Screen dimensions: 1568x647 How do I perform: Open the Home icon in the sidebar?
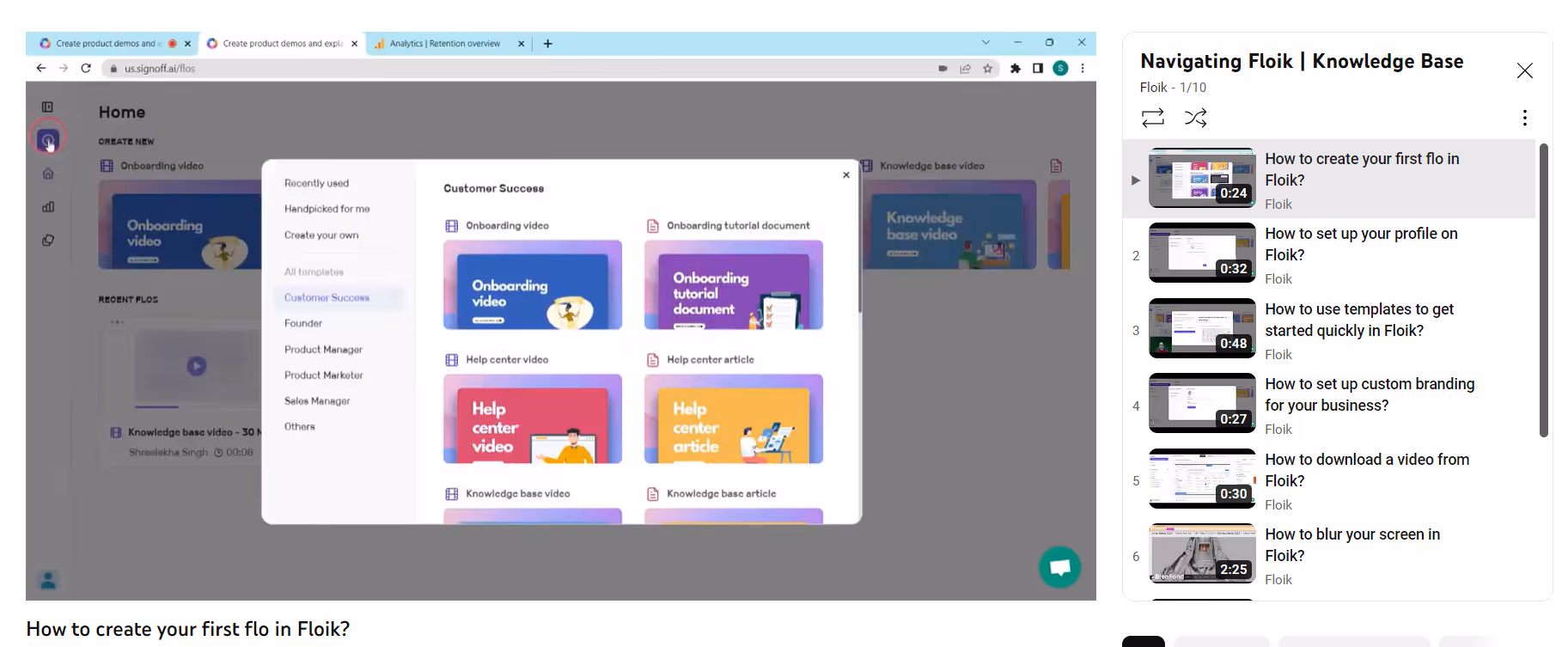[x=48, y=174]
